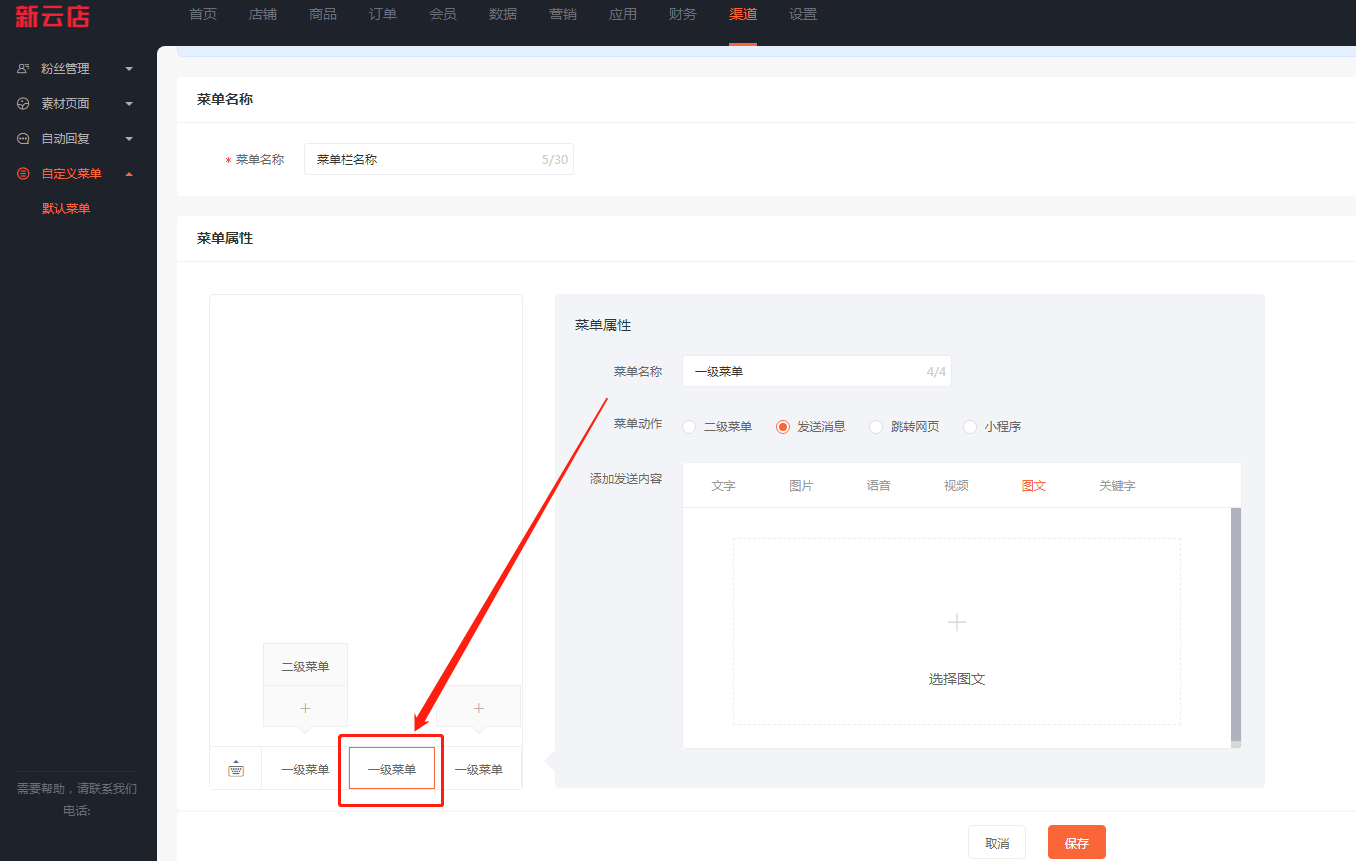Click the 自定义菜单 sidebar icon
This screenshot has width=1356, height=861.
[x=23, y=174]
